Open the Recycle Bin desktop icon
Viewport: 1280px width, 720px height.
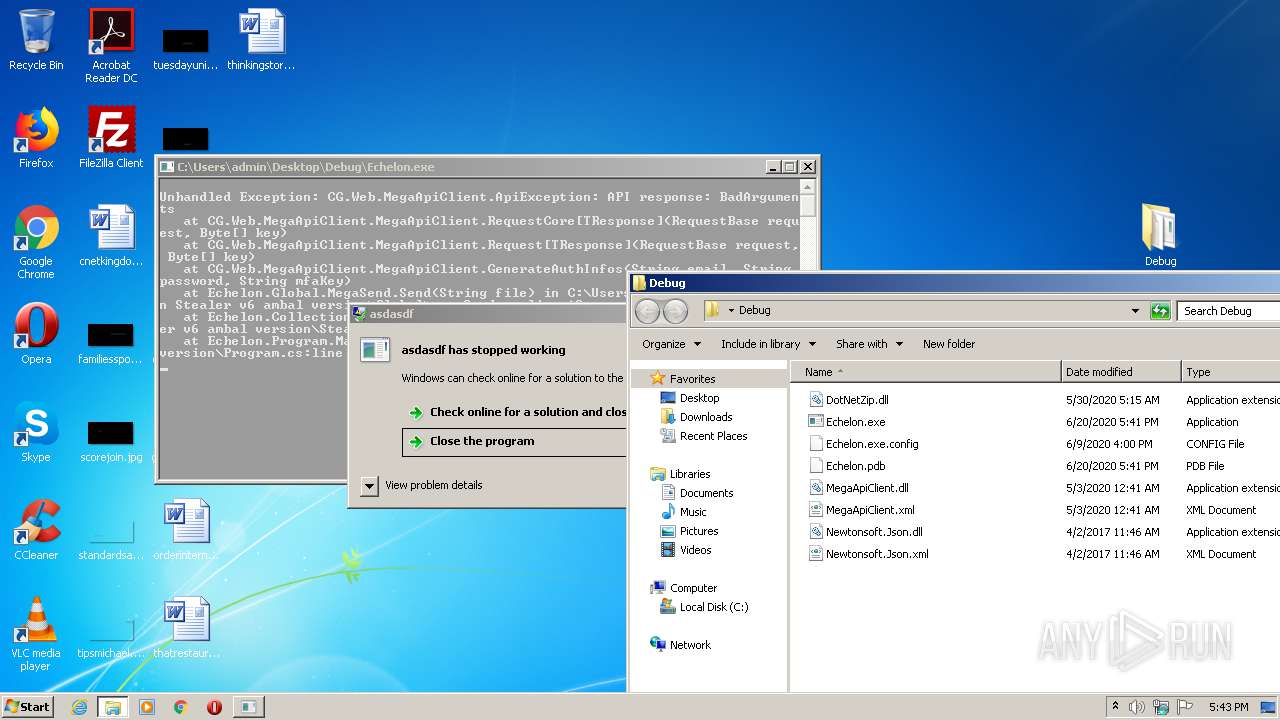36,40
